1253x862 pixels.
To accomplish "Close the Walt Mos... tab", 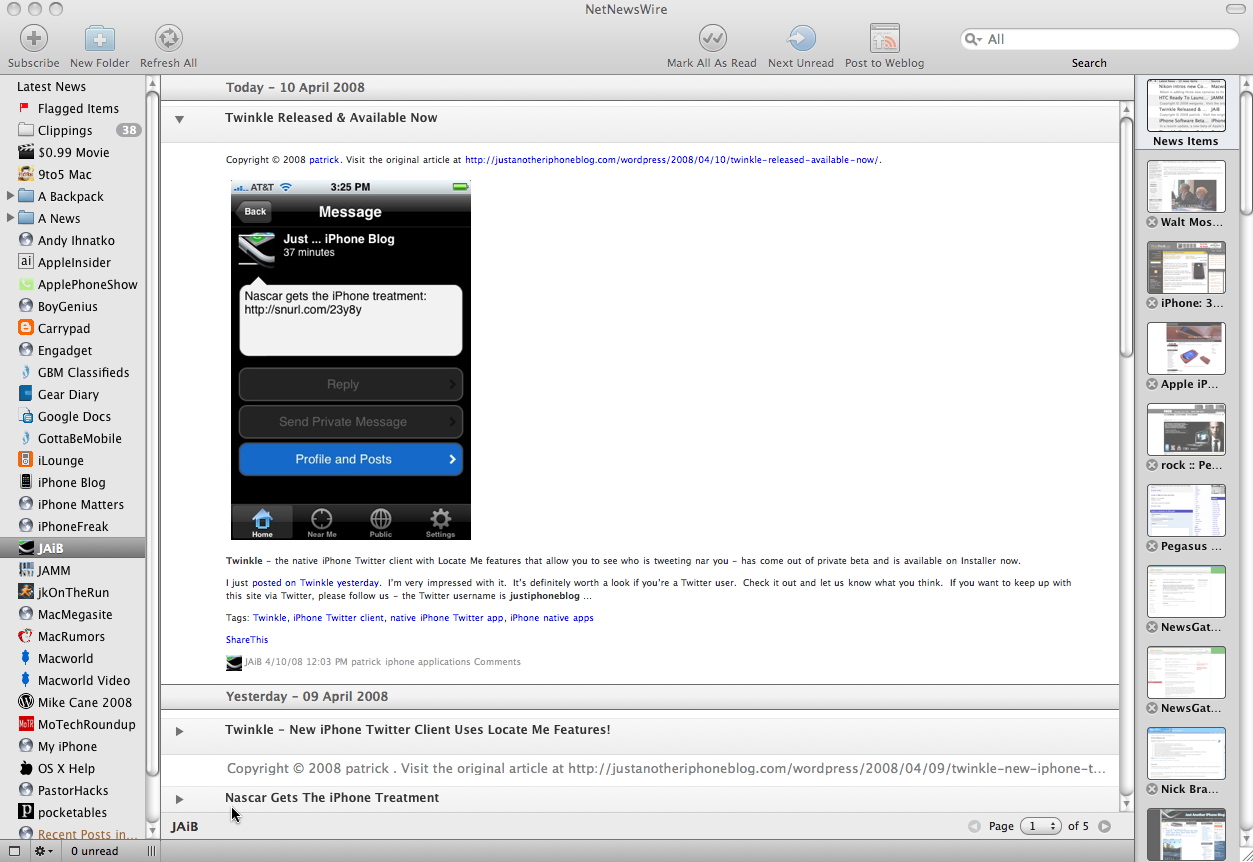I will click(1152, 222).
